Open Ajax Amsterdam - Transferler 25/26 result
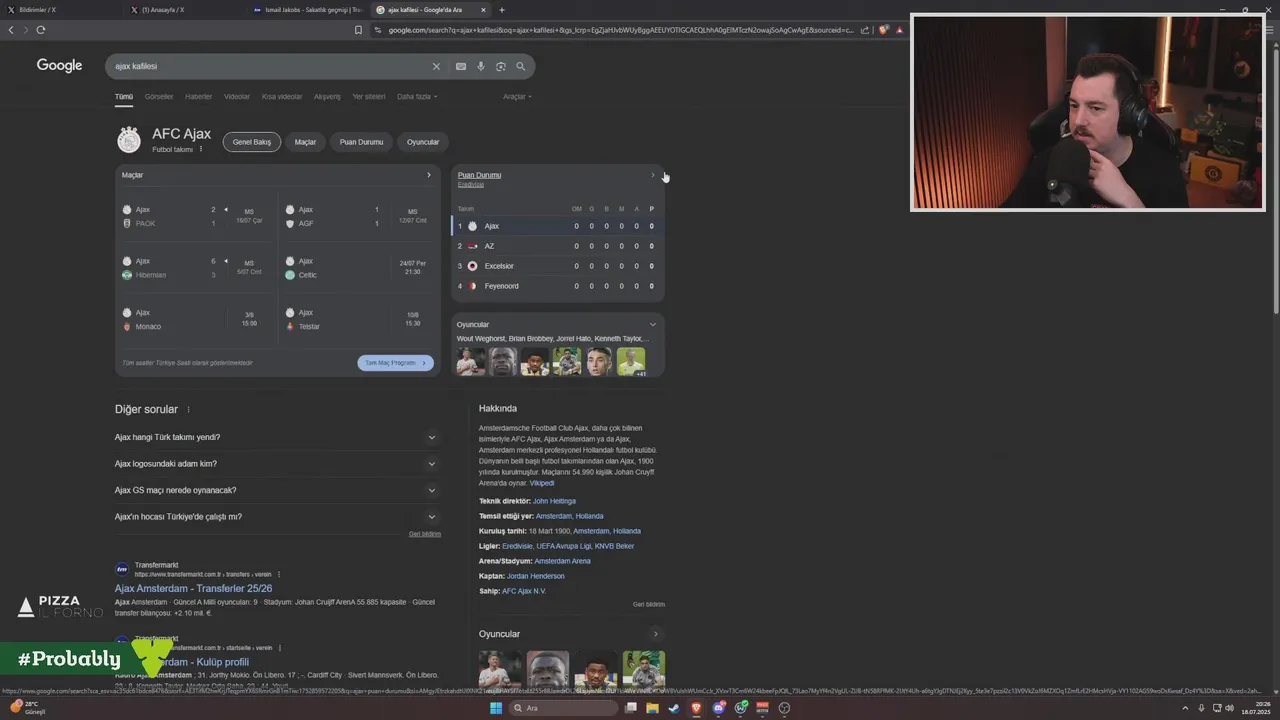This screenshot has width=1280, height=720. 194,588
